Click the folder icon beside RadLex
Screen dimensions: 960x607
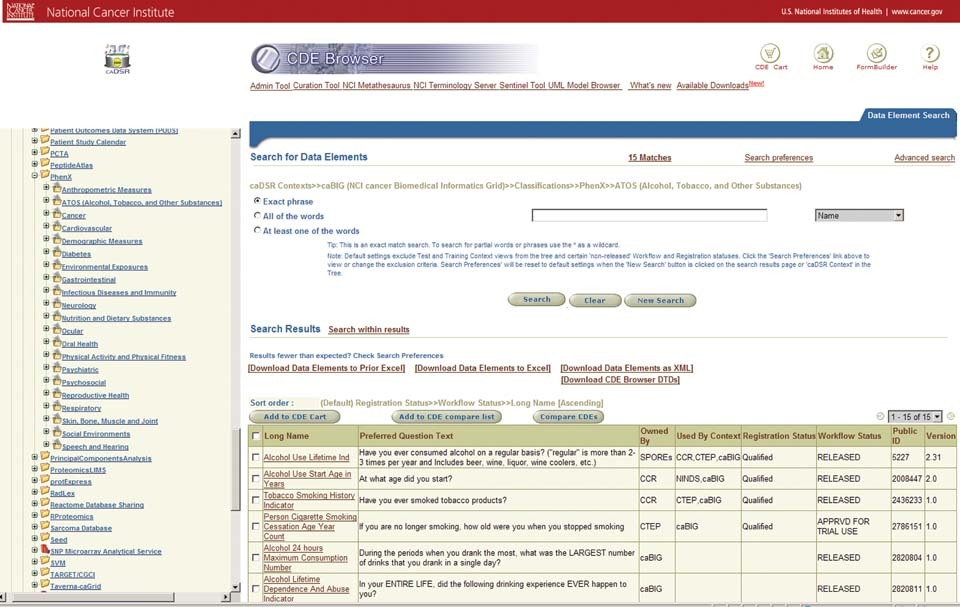(x=45, y=492)
